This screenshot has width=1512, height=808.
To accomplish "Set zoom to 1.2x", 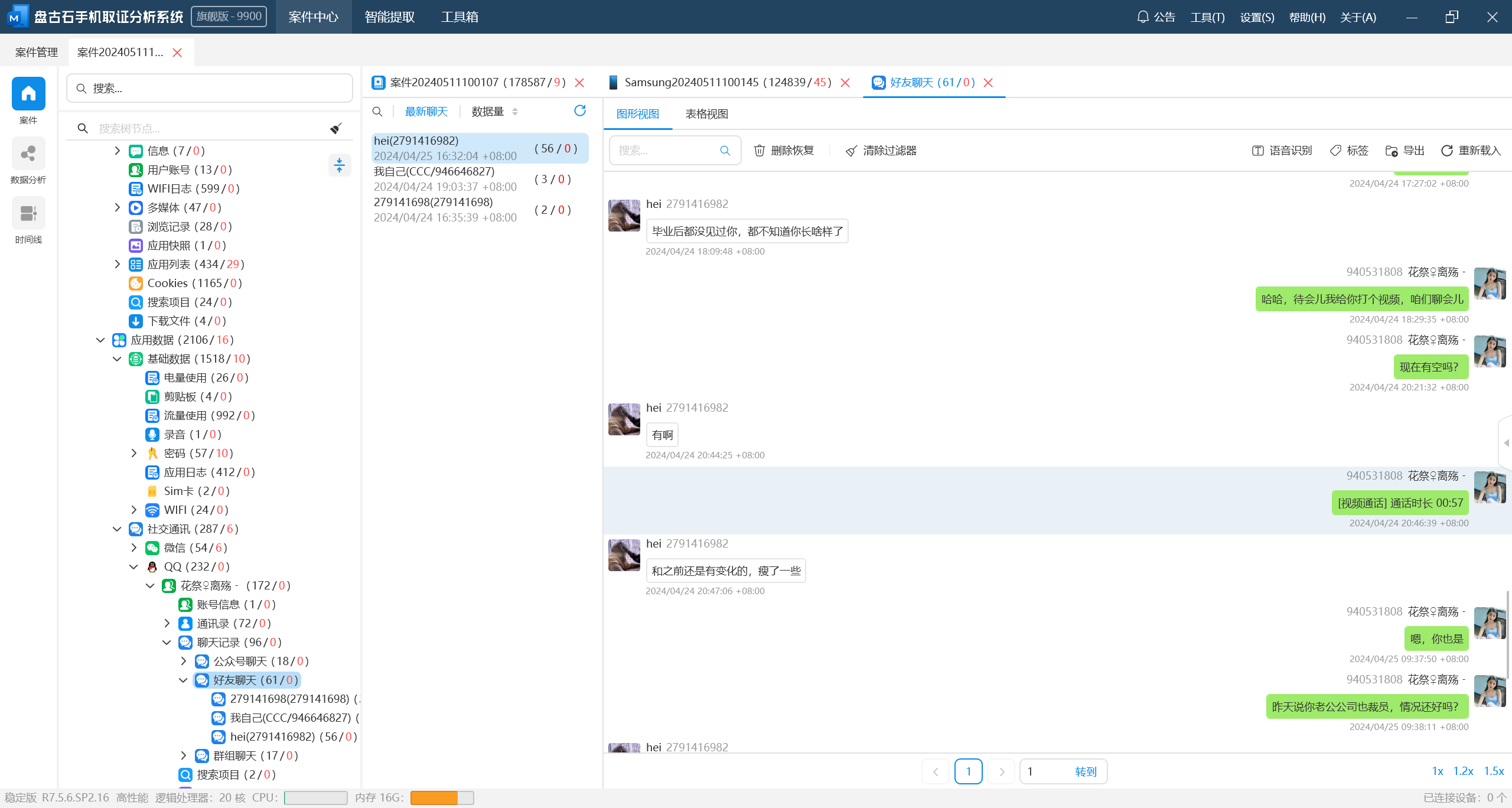I will [1463, 771].
